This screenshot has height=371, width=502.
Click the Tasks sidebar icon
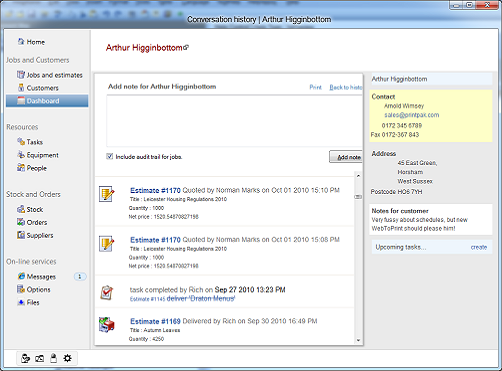21,142
